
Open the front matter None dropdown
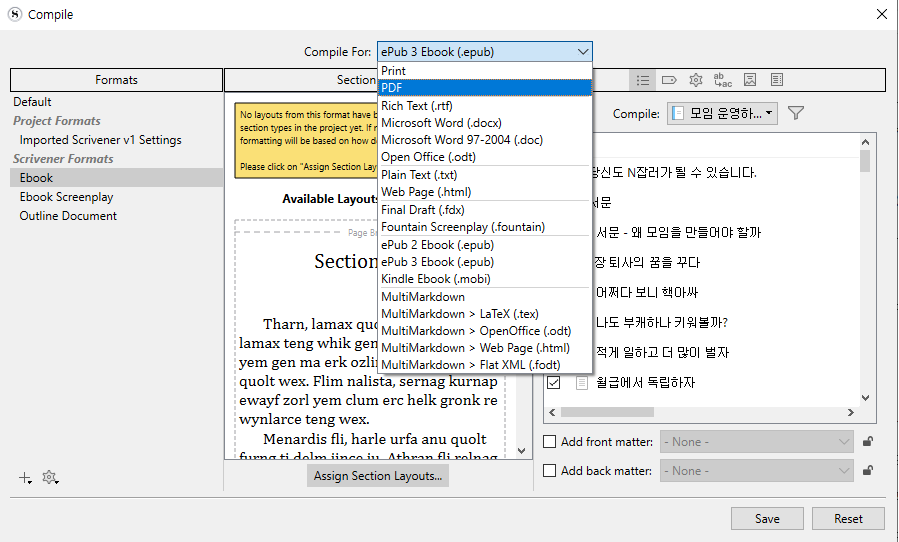tap(757, 442)
